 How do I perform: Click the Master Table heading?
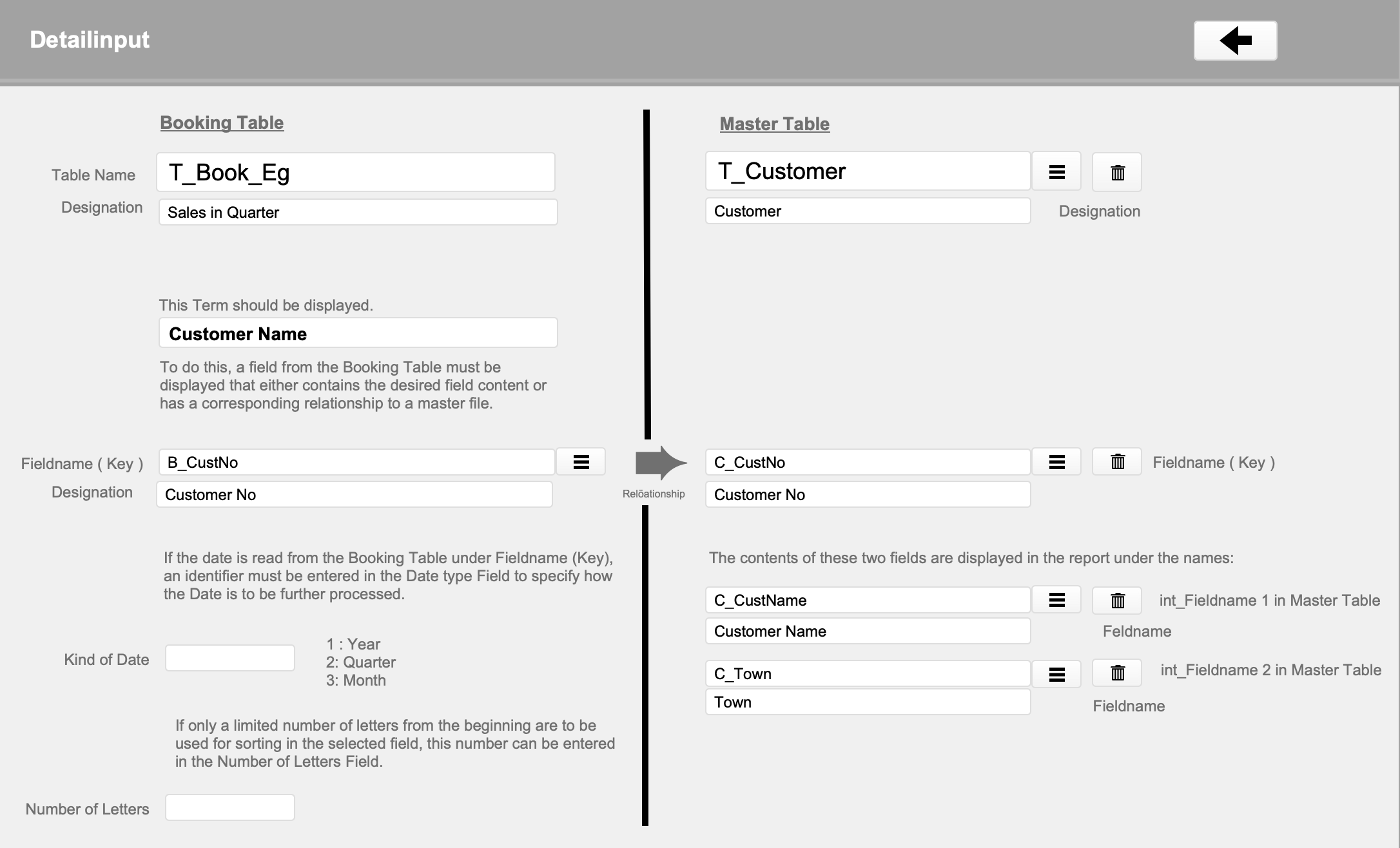coord(774,124)
